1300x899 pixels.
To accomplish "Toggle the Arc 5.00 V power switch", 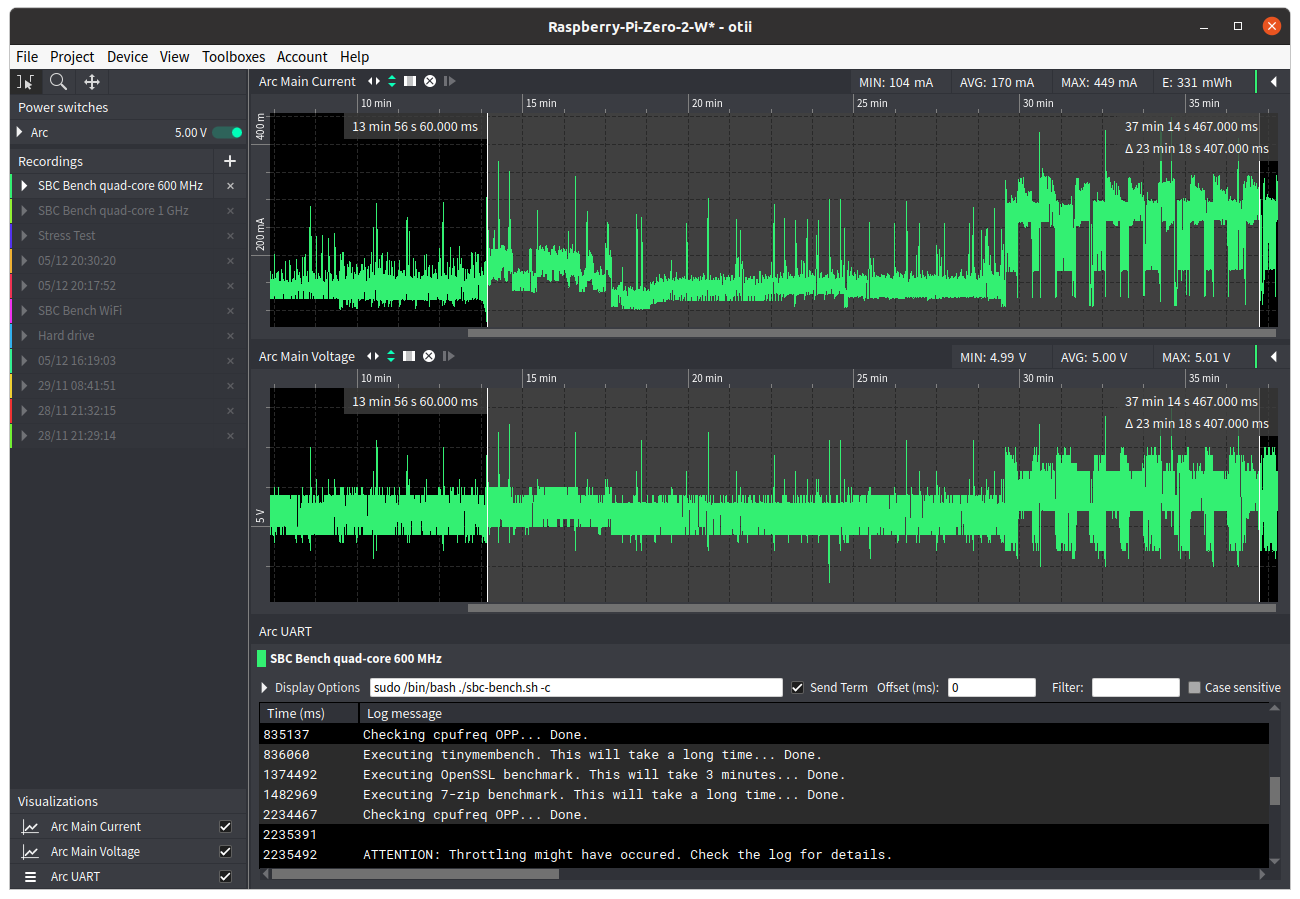I will click(227, 132).
